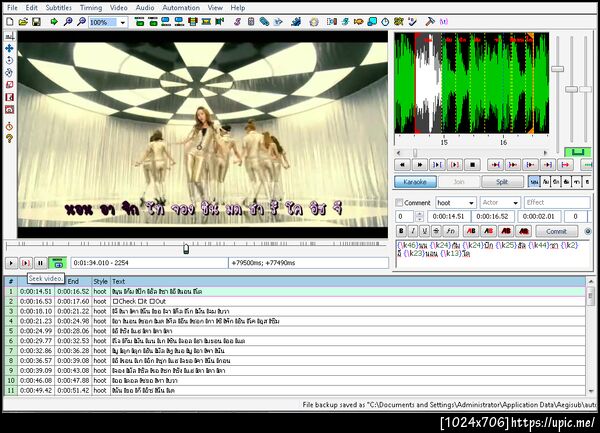Toggle underline formatting

[425, 231]
